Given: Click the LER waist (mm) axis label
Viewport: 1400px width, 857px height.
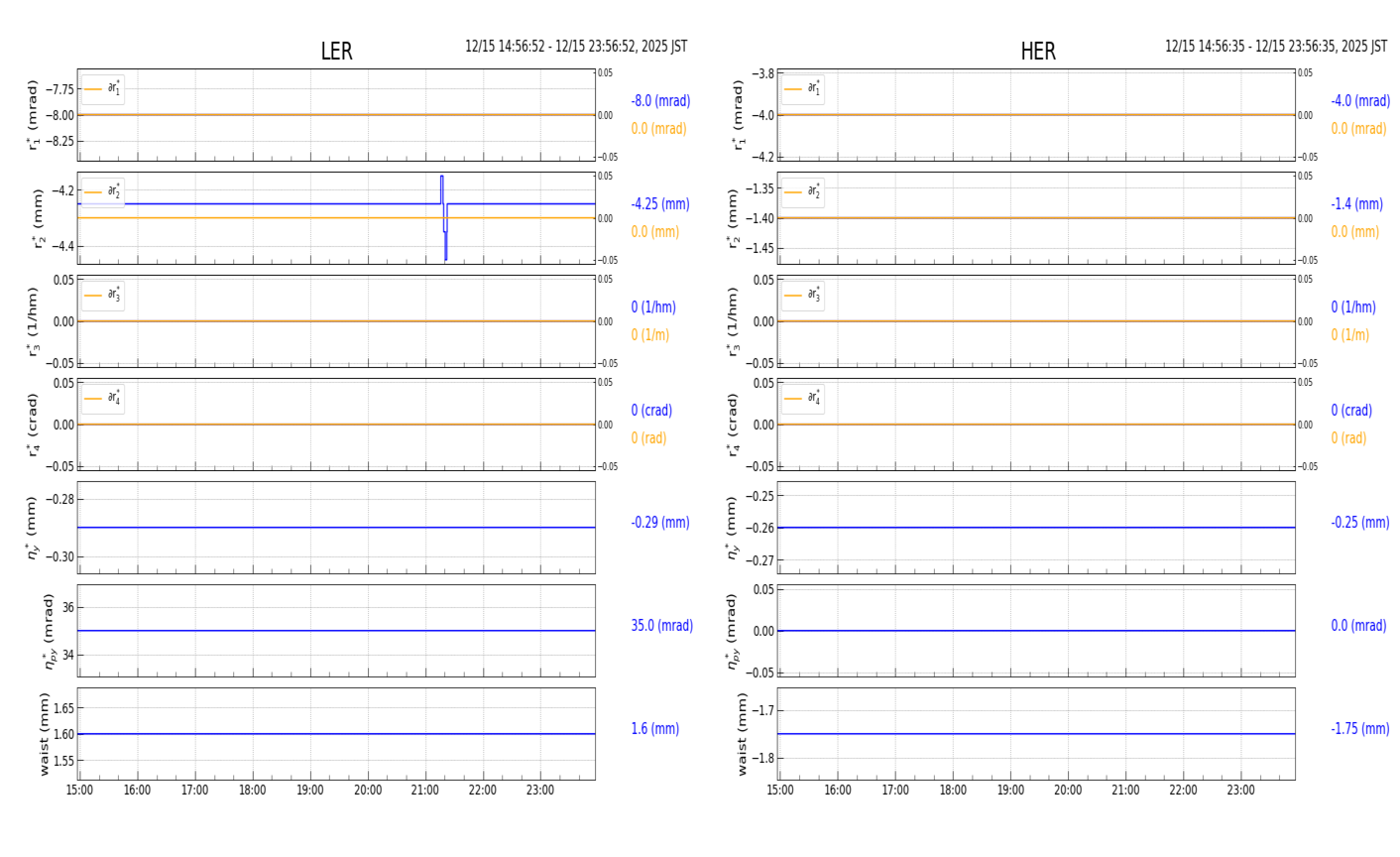Looking at the screenshot, I should 45,734.
